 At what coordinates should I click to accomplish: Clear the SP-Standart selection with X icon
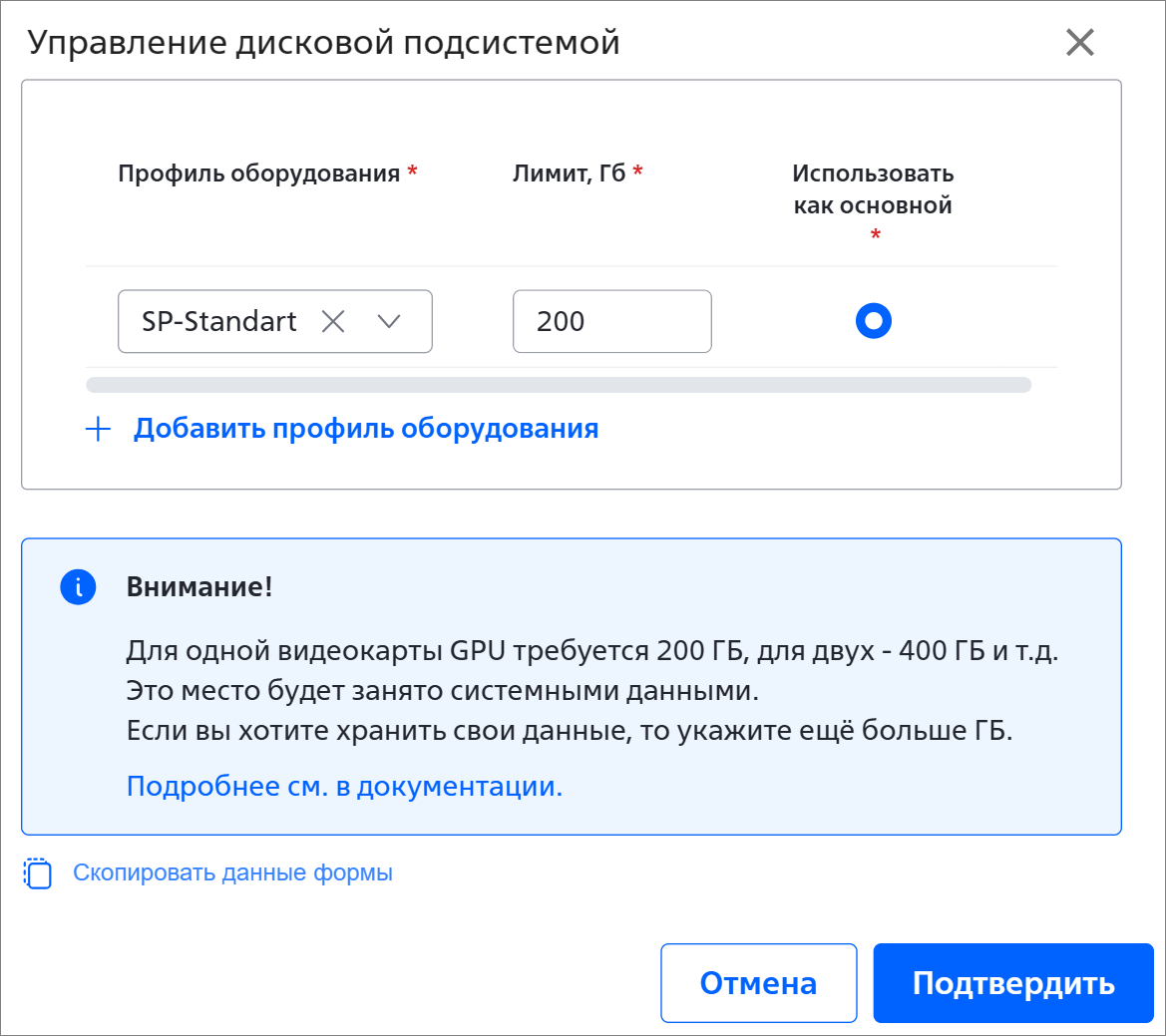click(333, 322)
